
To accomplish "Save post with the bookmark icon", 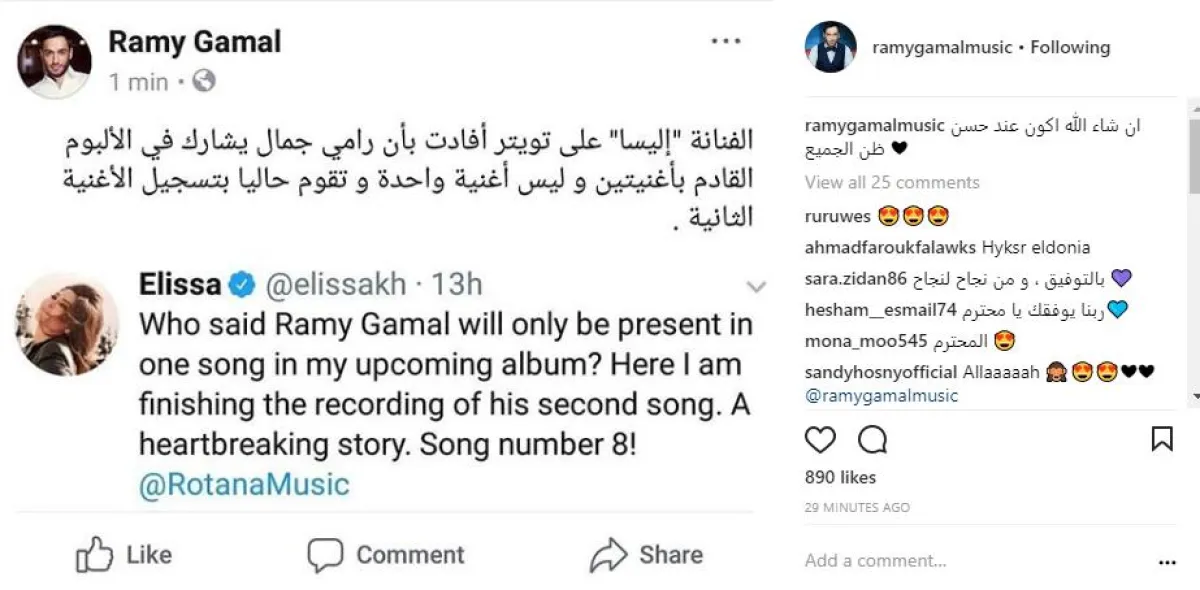I will pos(1161,439).
